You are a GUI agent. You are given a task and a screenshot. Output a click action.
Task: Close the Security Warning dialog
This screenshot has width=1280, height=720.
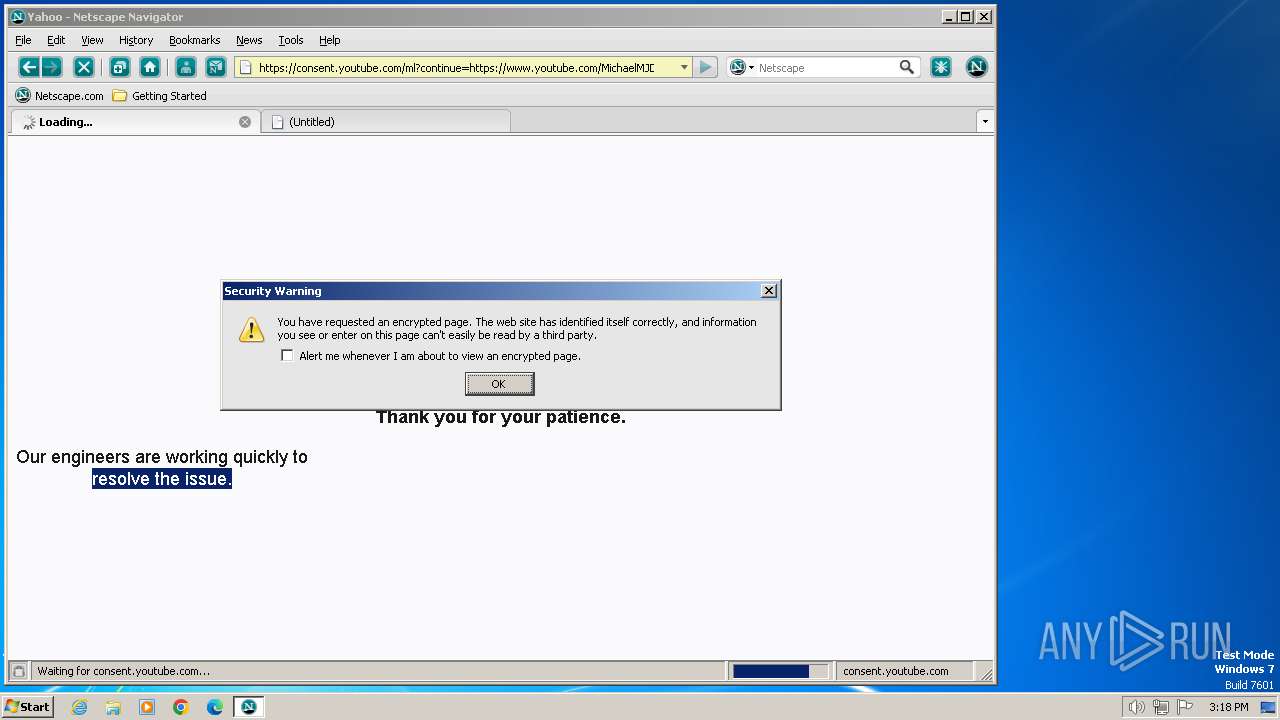click(x=769, y=291)
